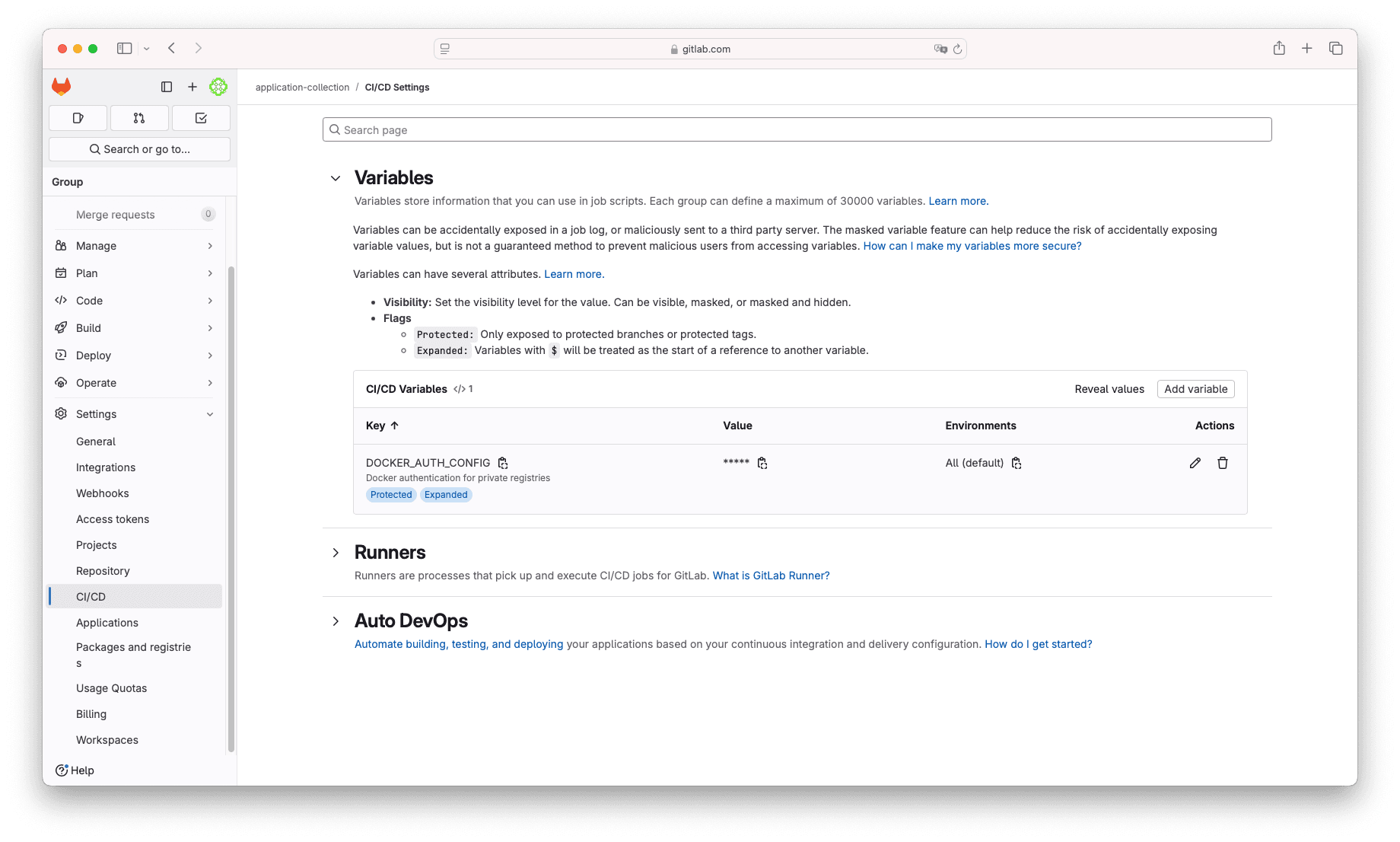1400x842 pixels.
Task: Open your To-Do List via the checkmark icon
Action: point(201,118)
